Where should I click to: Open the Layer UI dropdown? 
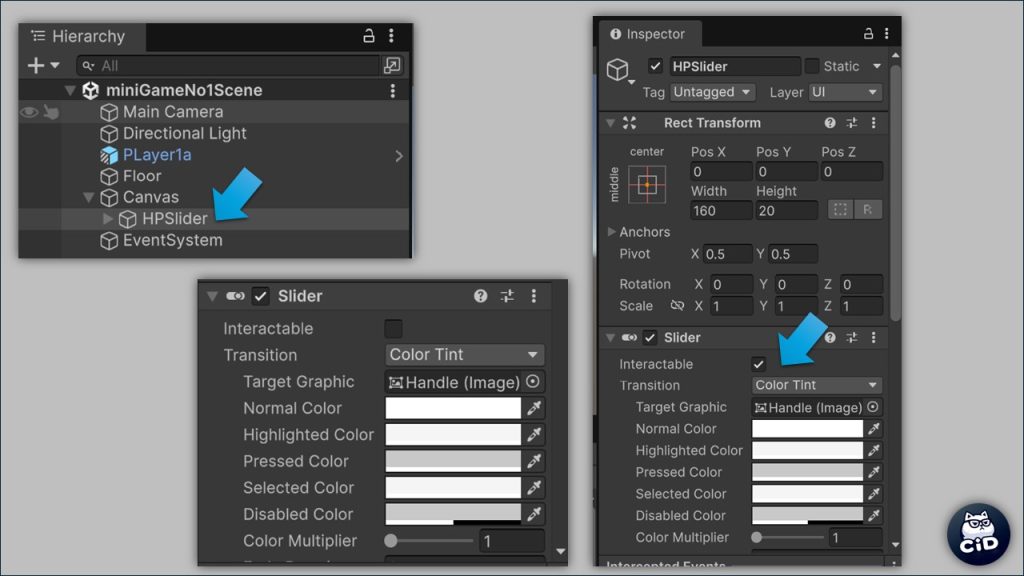(845, 92)
